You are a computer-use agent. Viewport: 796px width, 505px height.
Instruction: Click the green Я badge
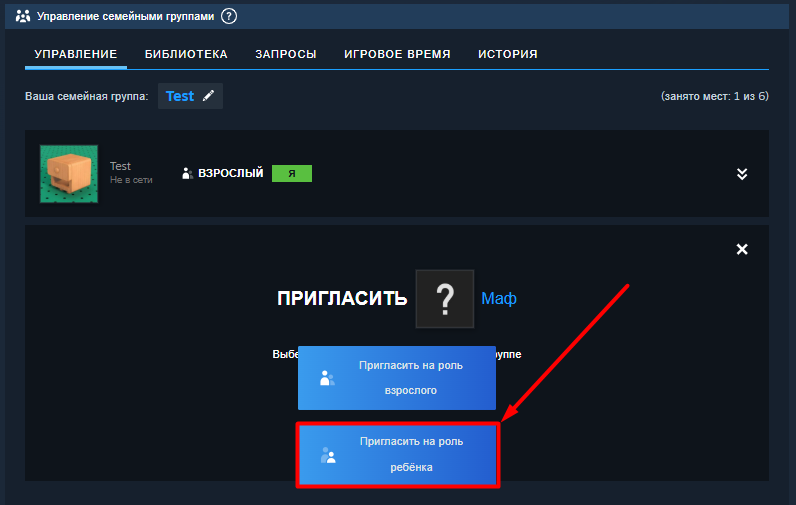292,173
